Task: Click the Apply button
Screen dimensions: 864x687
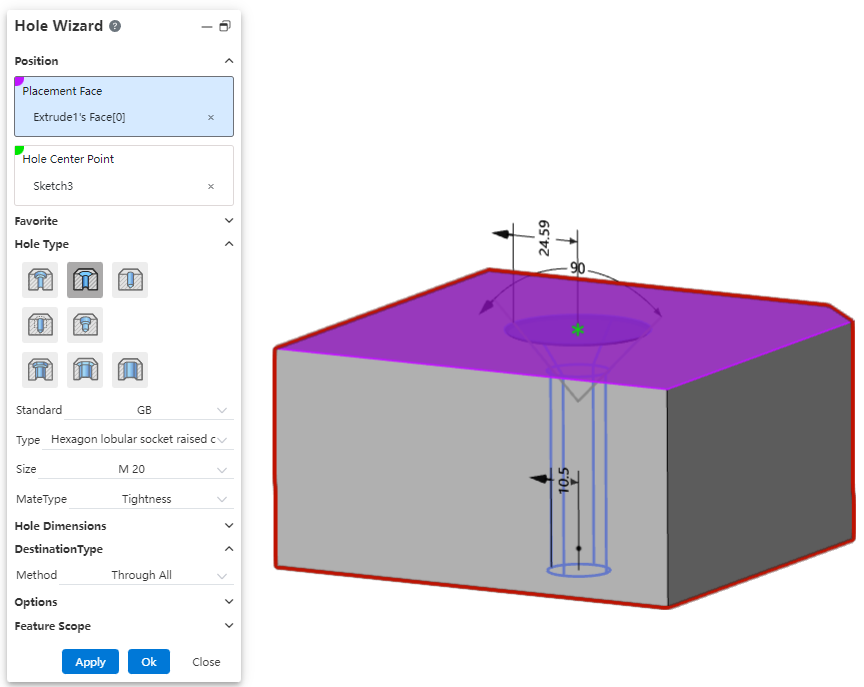Action: point(90,662)
